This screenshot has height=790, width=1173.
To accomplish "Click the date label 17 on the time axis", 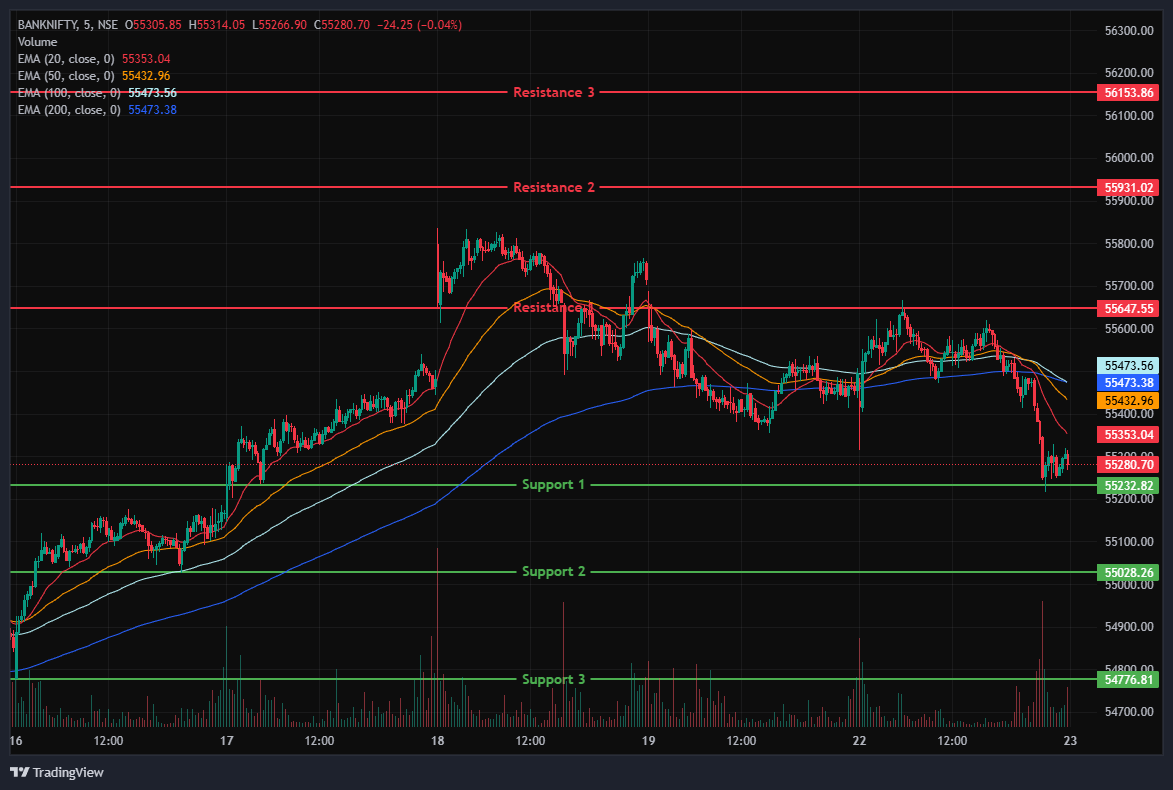I will pyautogui.click(x=227, y=741).
